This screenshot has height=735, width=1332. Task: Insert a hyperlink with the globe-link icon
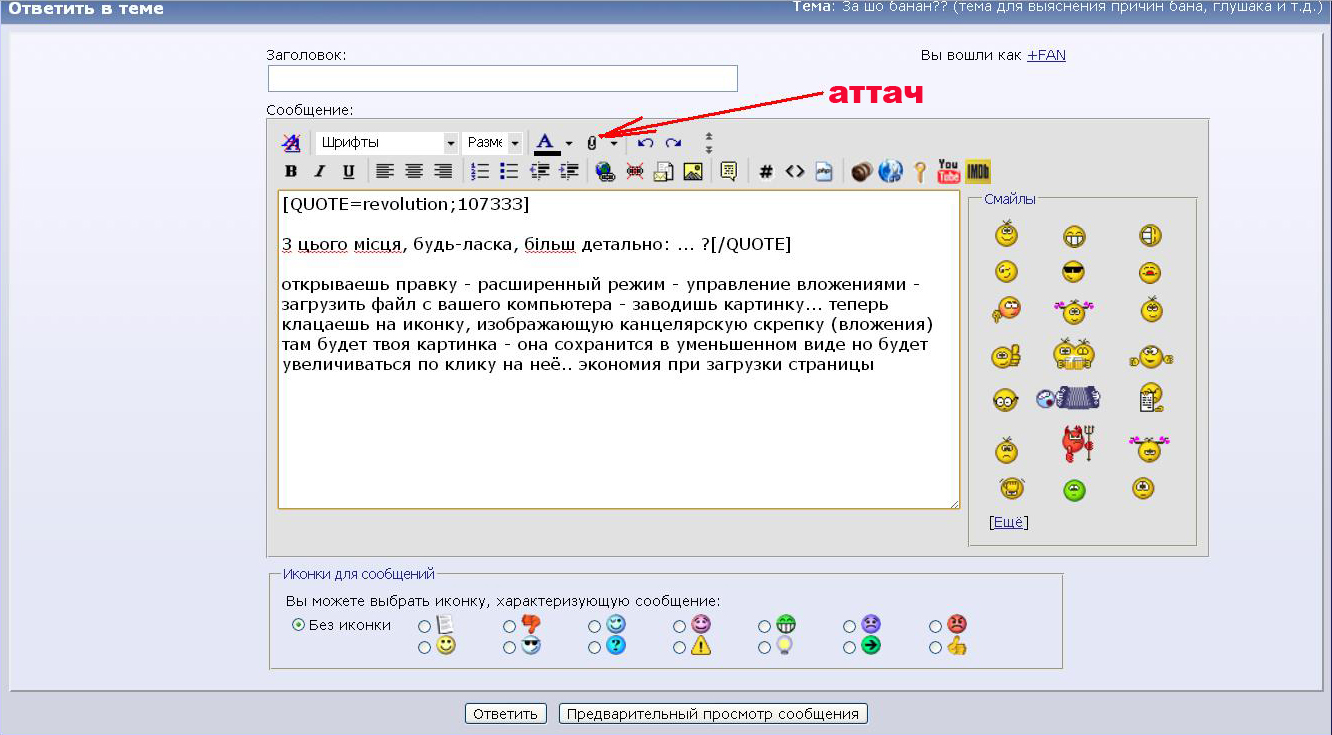click(x=605, y=172)
